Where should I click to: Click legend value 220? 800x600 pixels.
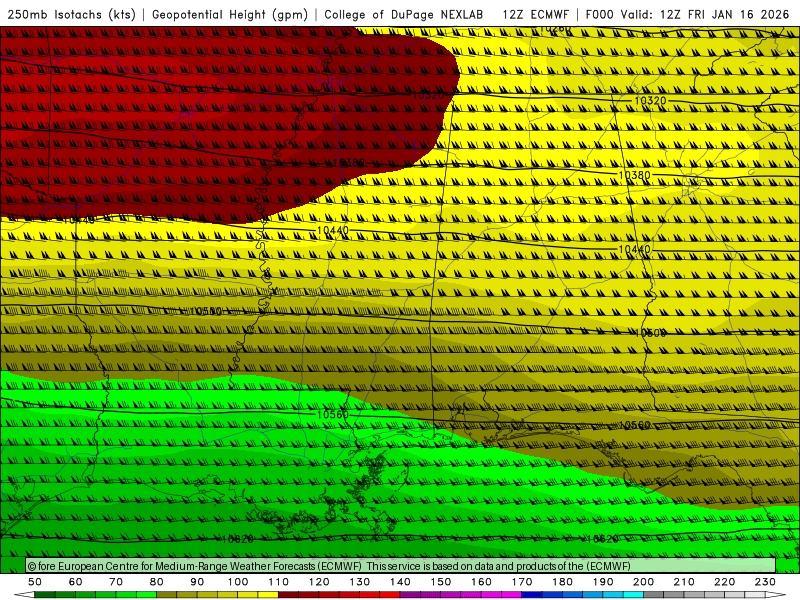[x=724, y=582]
